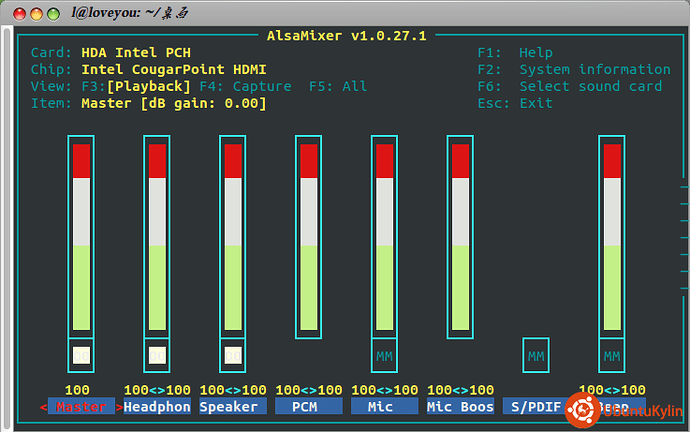
Task: Toggle the Speaker mute indicator
Action: [233, 355]
